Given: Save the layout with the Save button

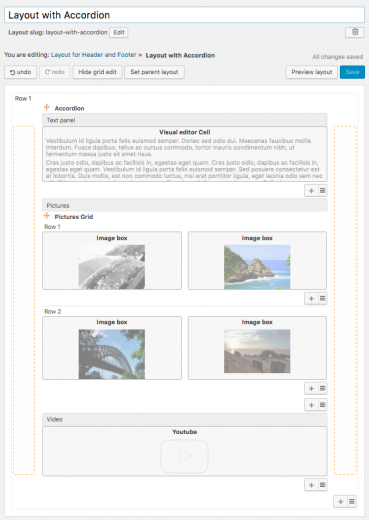Looking at the screenshot, I should click(352, 72).
